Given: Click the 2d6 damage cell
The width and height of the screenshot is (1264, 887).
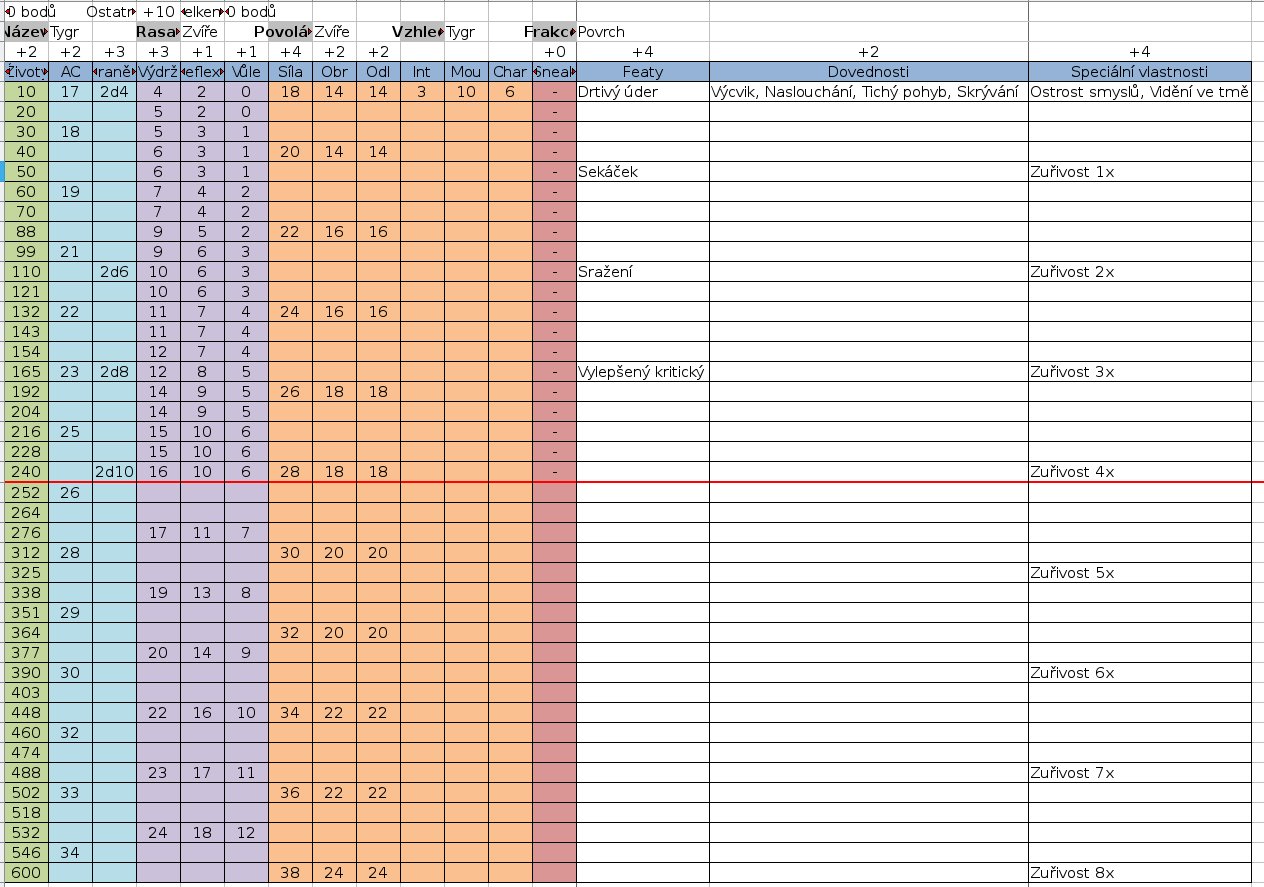Looking at the screenshot, I should pos(114,272).
